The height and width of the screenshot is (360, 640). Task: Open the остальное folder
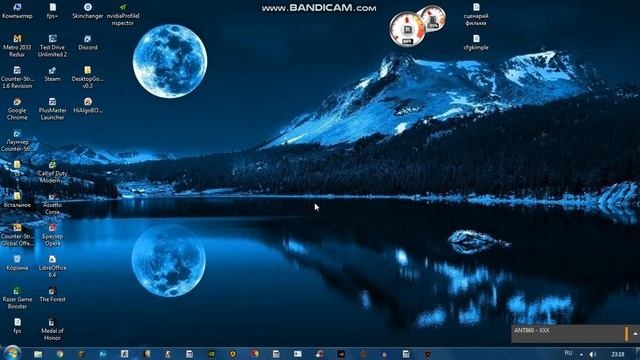[17, 200]
